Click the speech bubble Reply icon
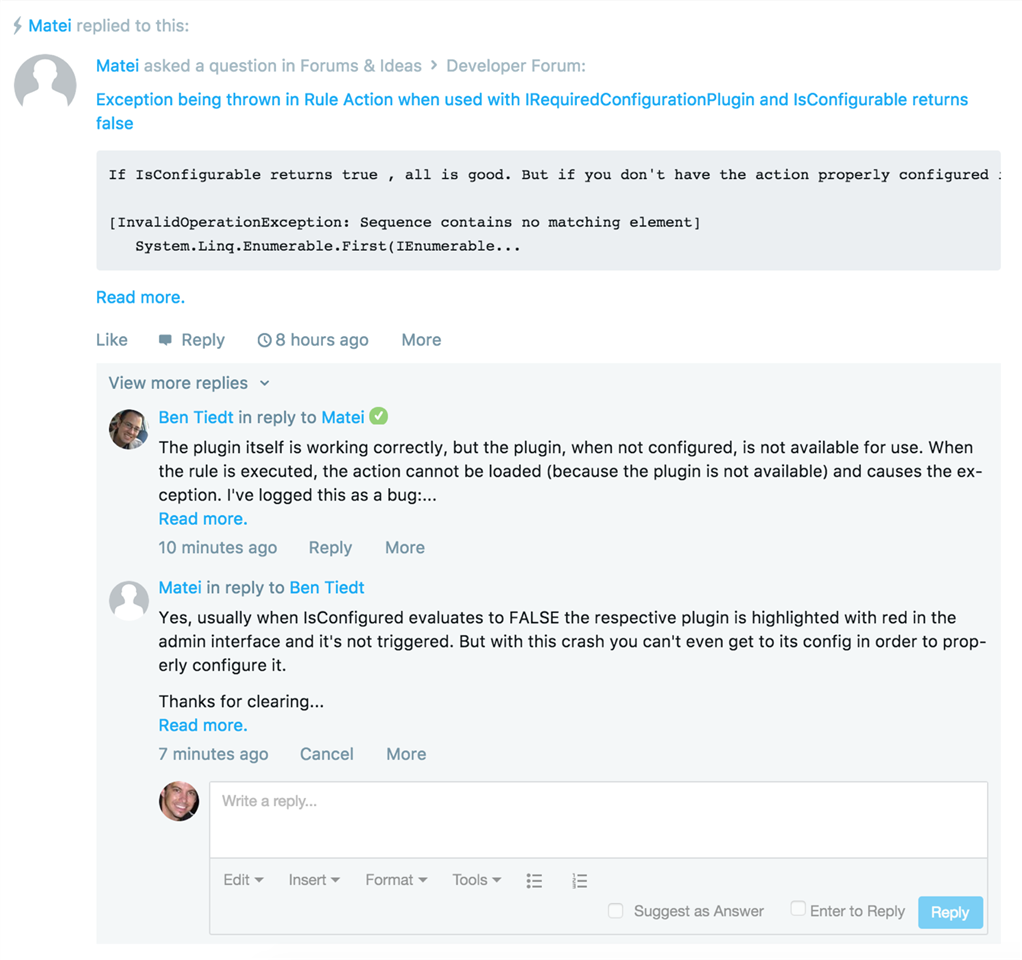 tap(166, 340)
